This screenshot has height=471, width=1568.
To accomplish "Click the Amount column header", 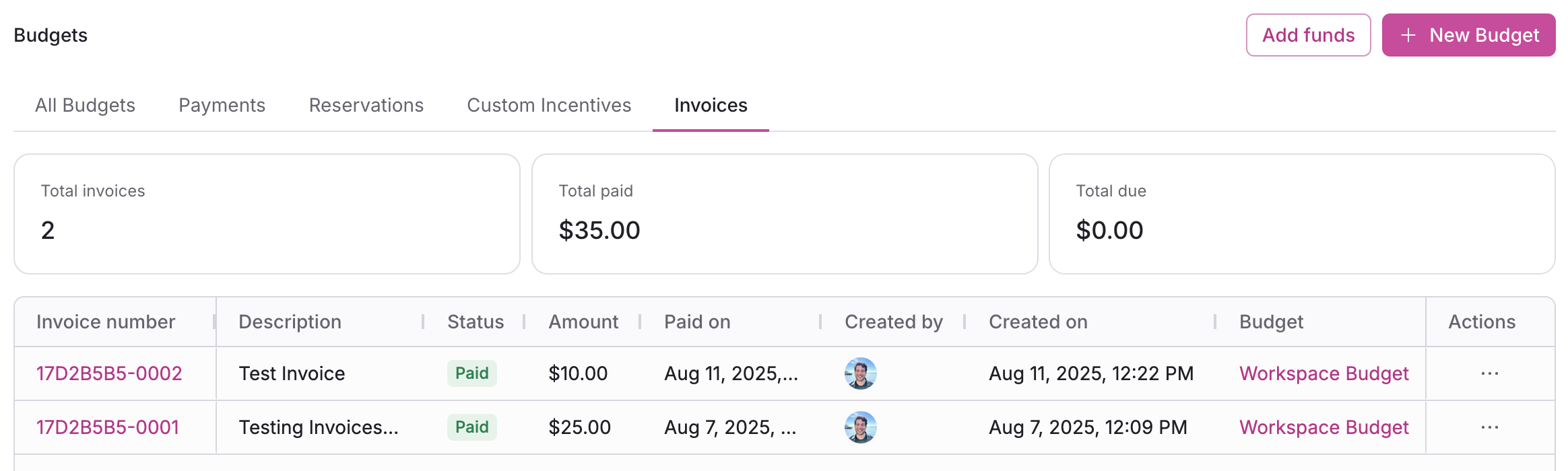I will tap(583, 322).
